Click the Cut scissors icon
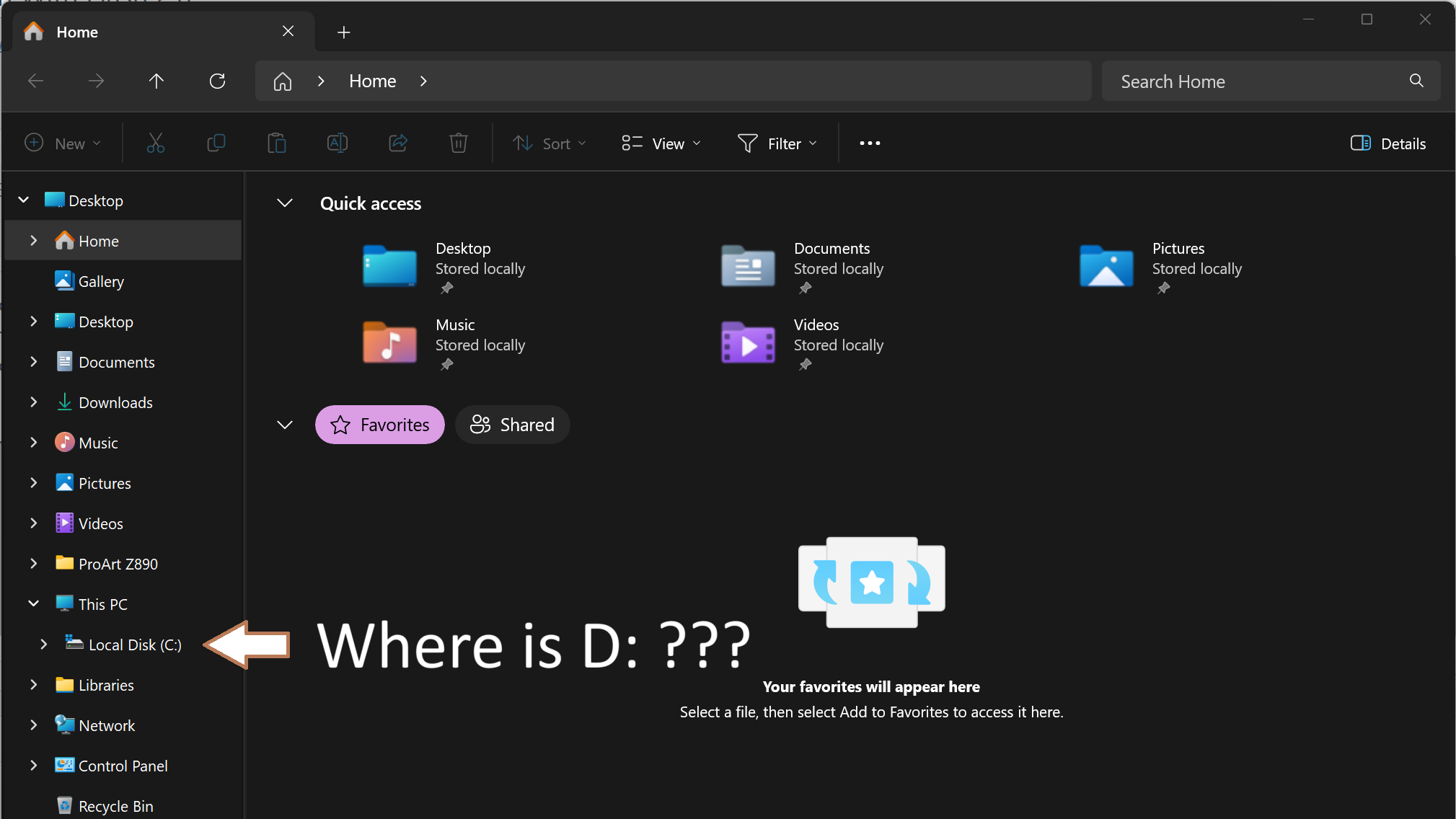This screenshot has width=1456, height=819. 155,143
